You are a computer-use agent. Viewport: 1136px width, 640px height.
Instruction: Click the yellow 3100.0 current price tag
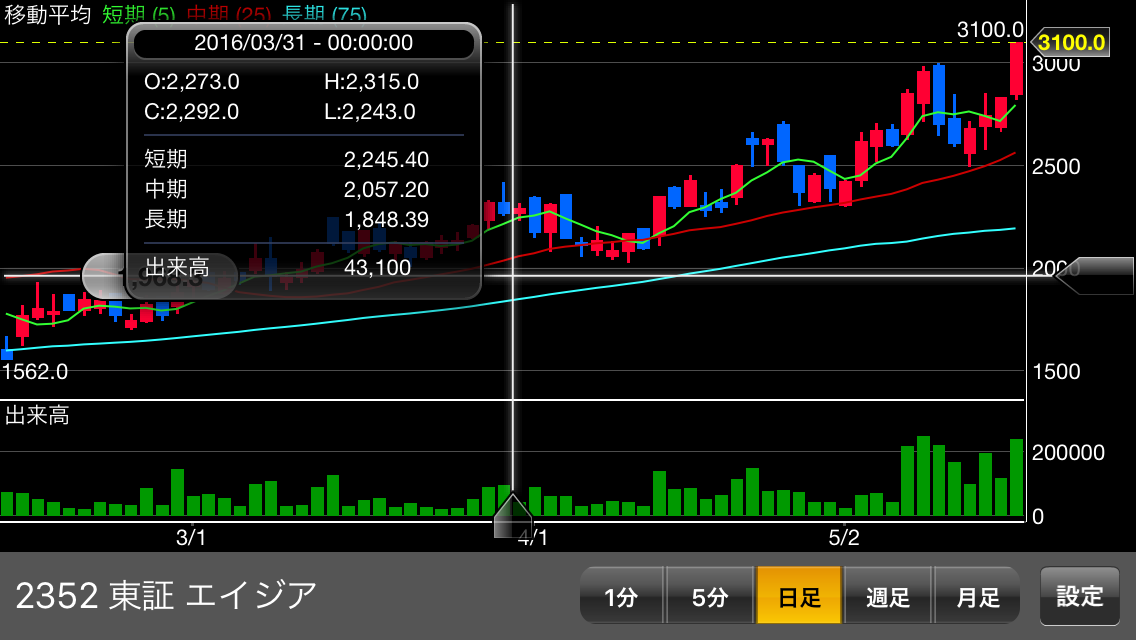tap(1071, 43)
